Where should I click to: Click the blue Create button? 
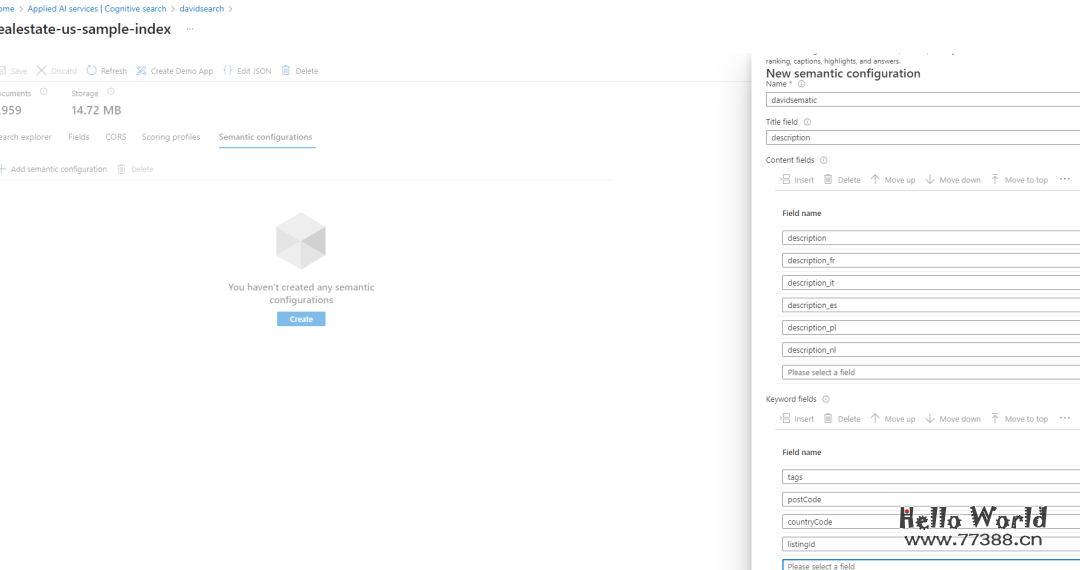pyautogui.click(x=301, y=319)
